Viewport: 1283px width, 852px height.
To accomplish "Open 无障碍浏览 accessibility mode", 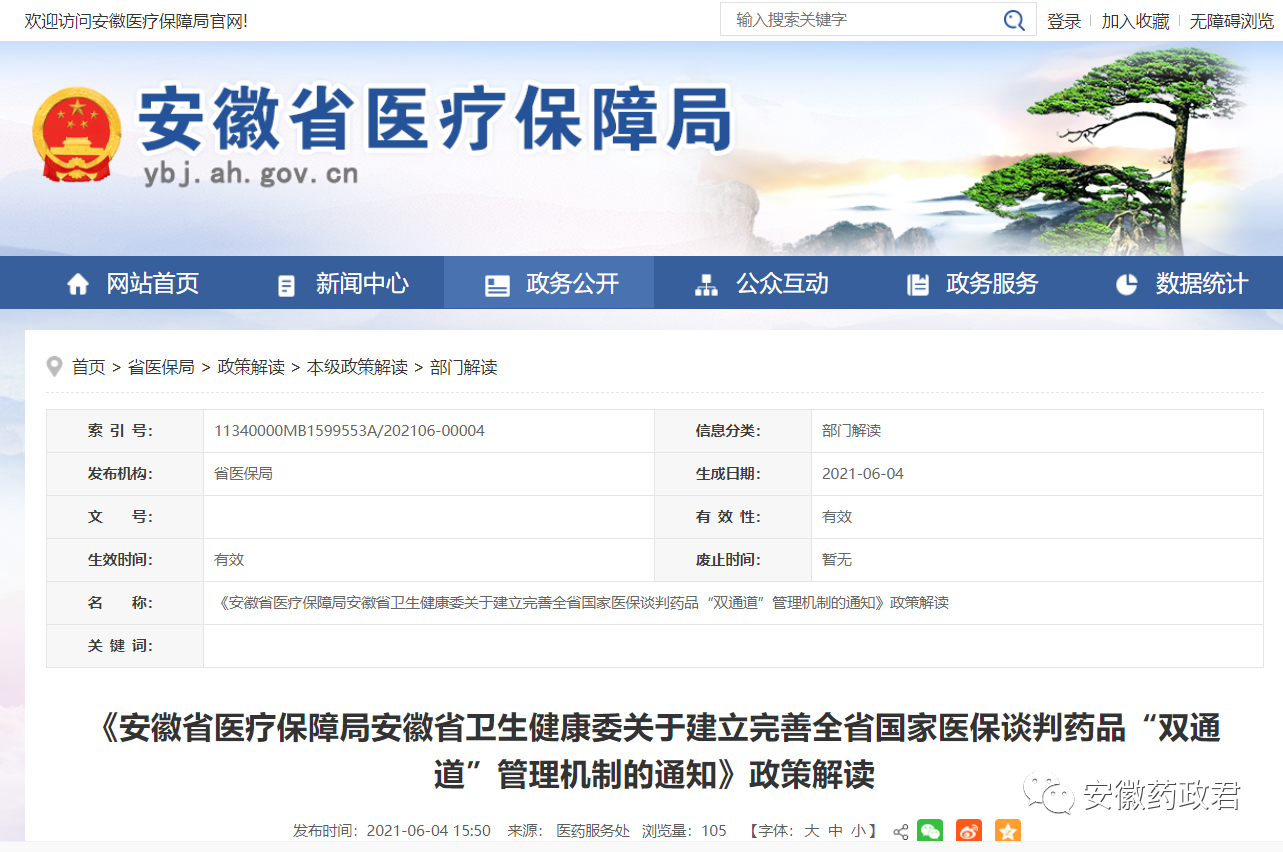I will [1231, 21].
